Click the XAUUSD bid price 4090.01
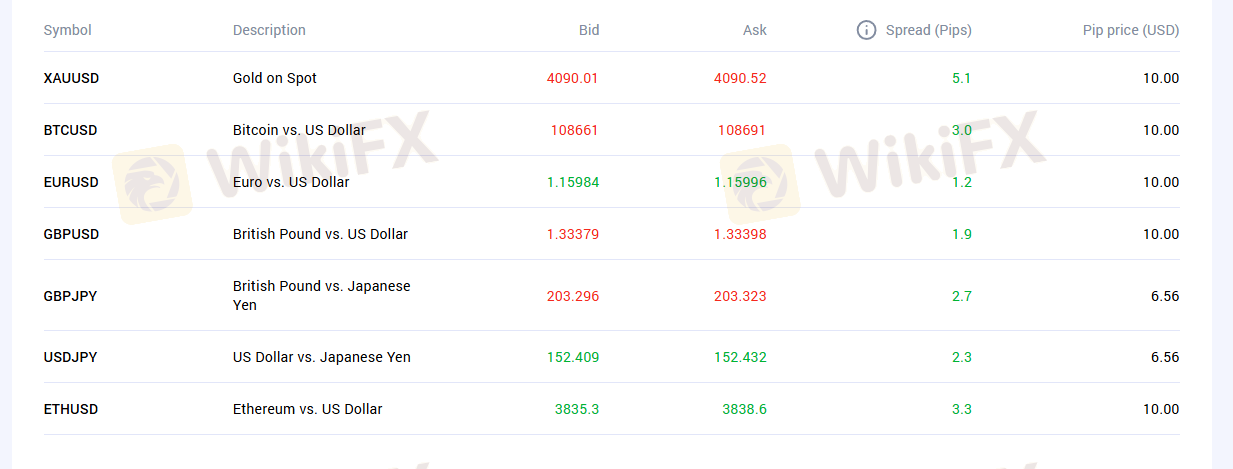Viewport: 1233px width, 469px height. click(x=573, y=78)
